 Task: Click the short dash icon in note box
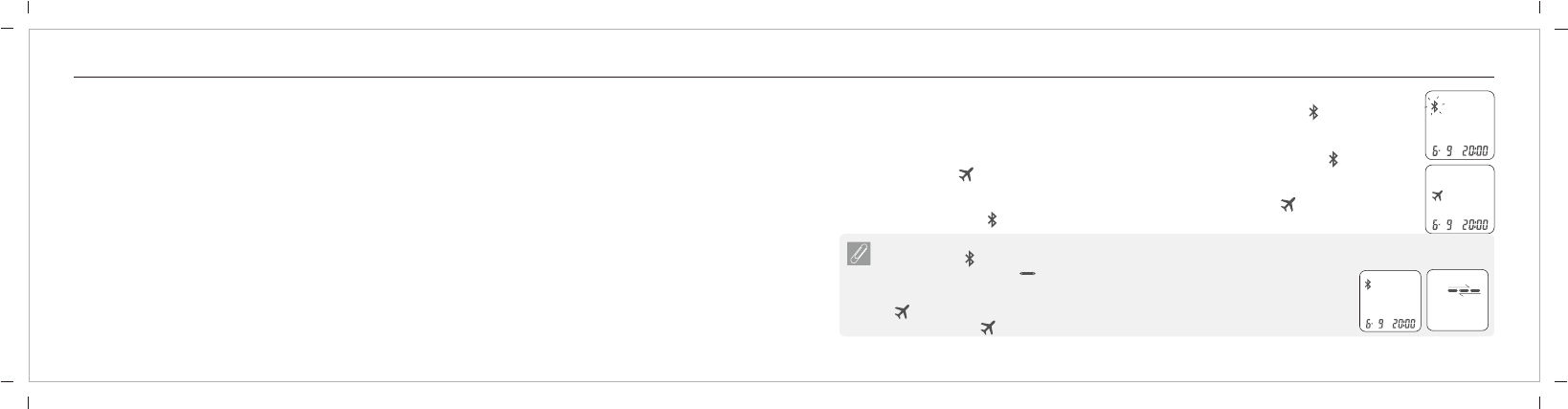pos(1028,273)
